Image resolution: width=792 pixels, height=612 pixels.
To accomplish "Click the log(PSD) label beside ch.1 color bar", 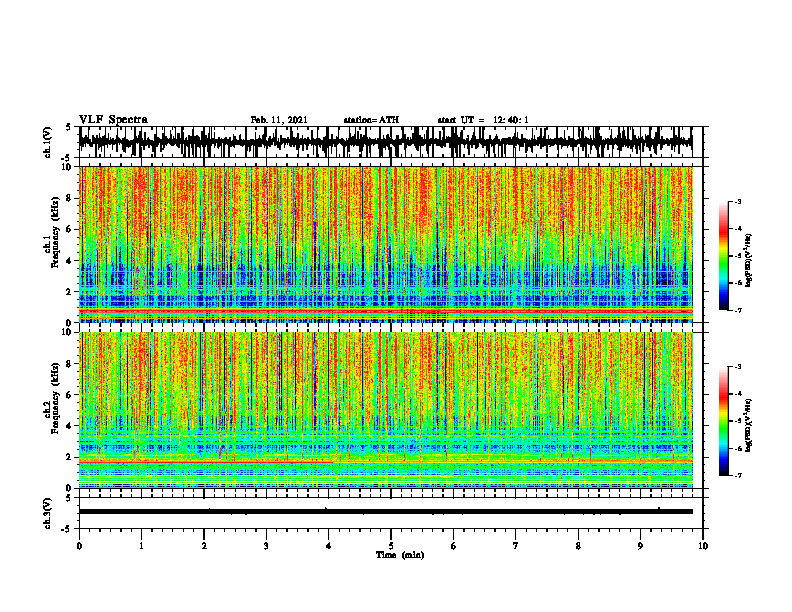I will (x=749, y=261).
